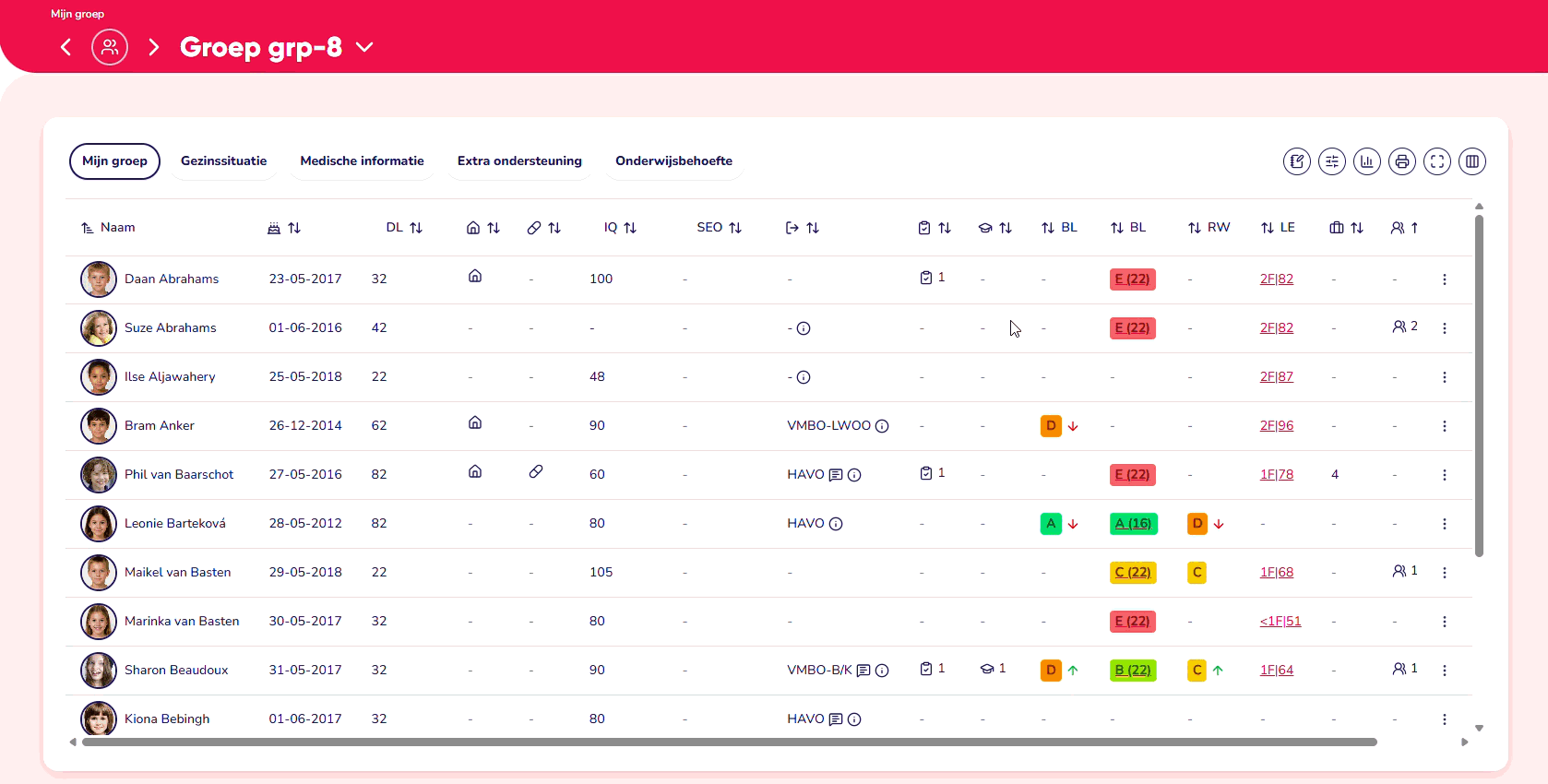The image size is (1548, 784).
Task: Open note icon next to VMBO-B/K
Action: click(863, 671)
